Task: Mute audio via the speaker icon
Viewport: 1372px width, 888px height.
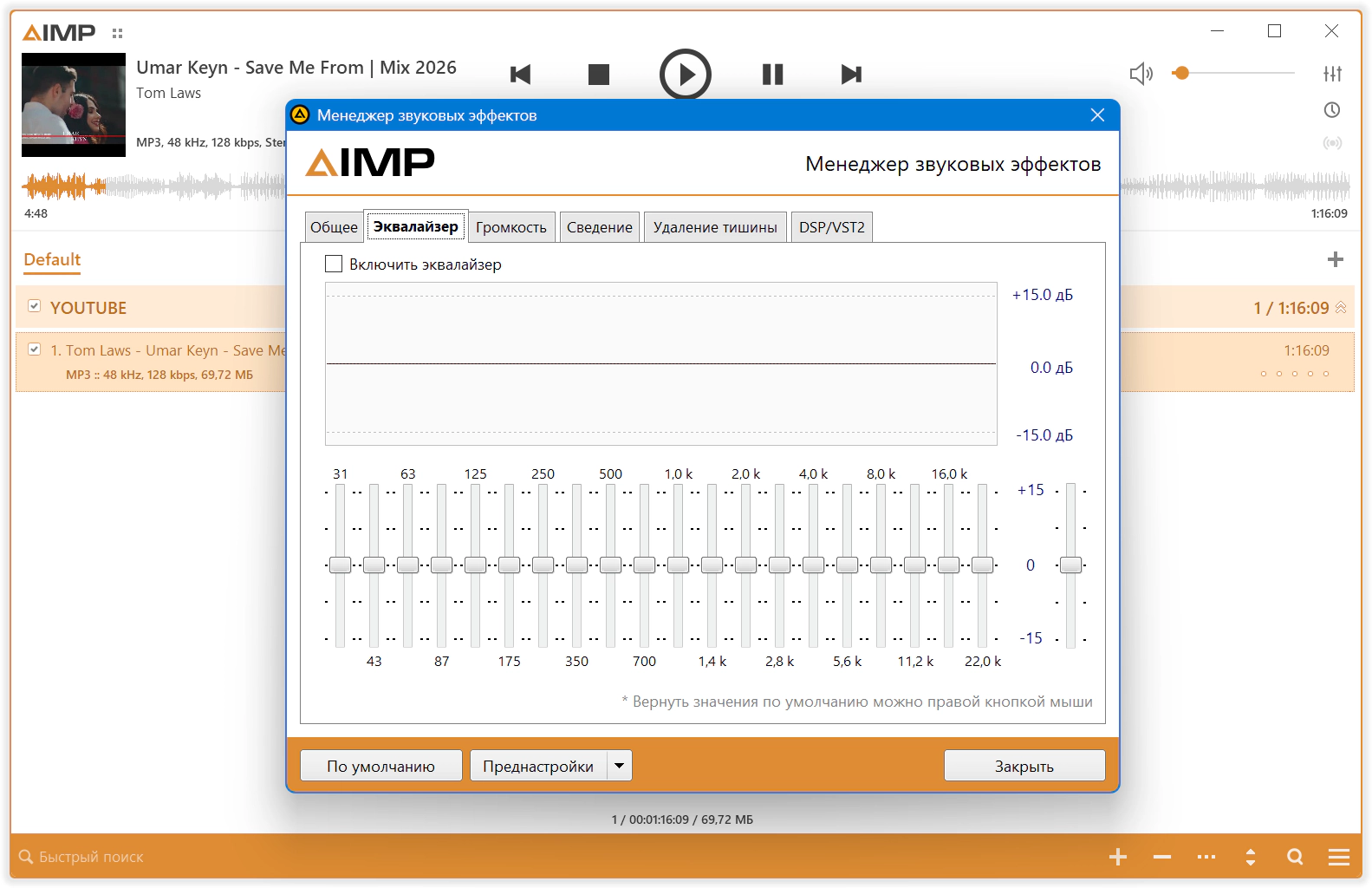Action: (1141, 74)
